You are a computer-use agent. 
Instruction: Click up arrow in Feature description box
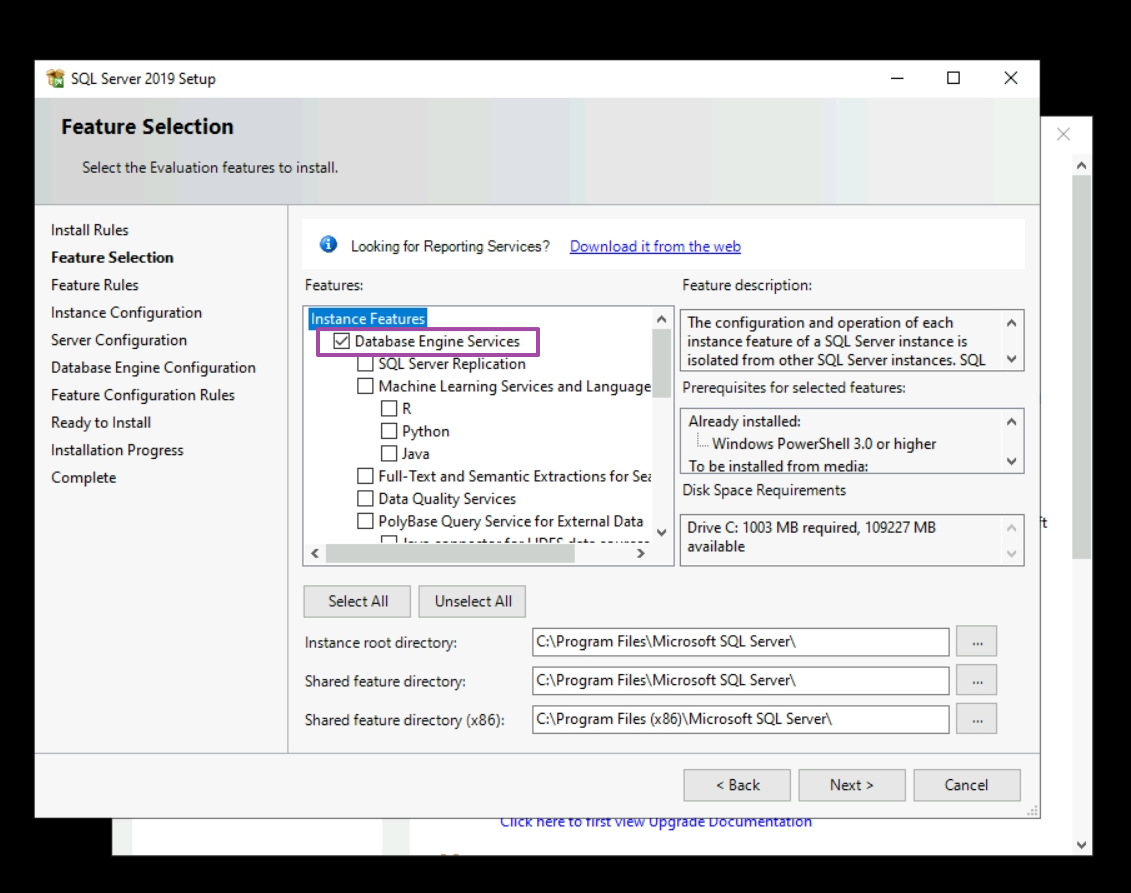(1011, 323)
